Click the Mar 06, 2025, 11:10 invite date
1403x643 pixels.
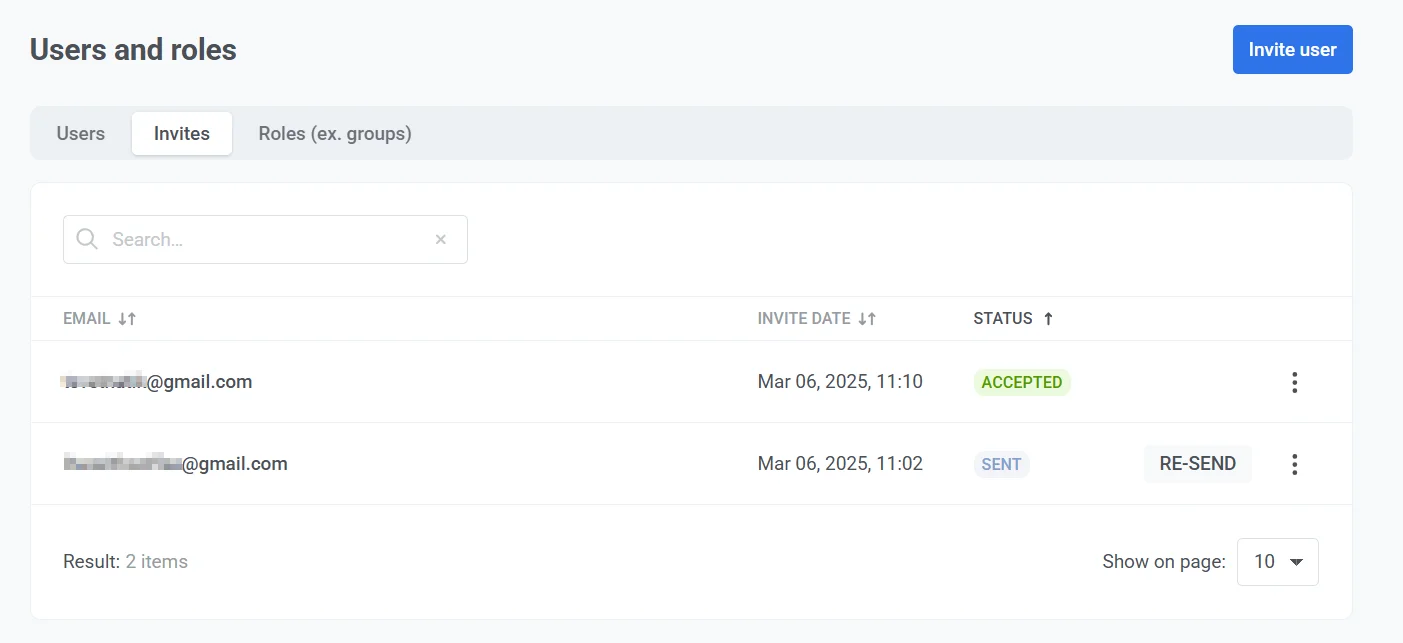840,382
